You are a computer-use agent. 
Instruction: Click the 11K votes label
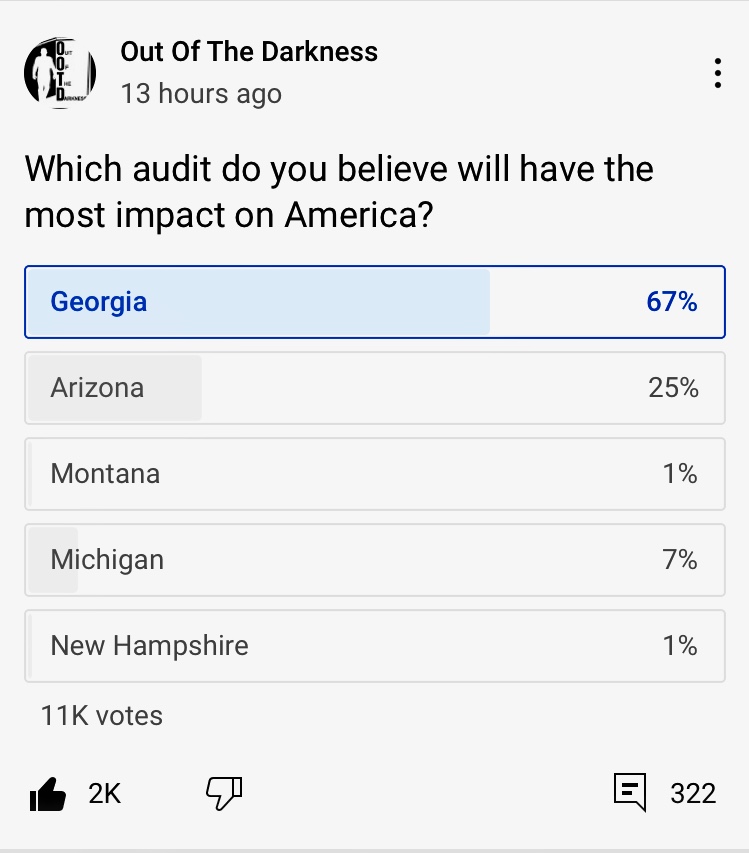[101, 716]
